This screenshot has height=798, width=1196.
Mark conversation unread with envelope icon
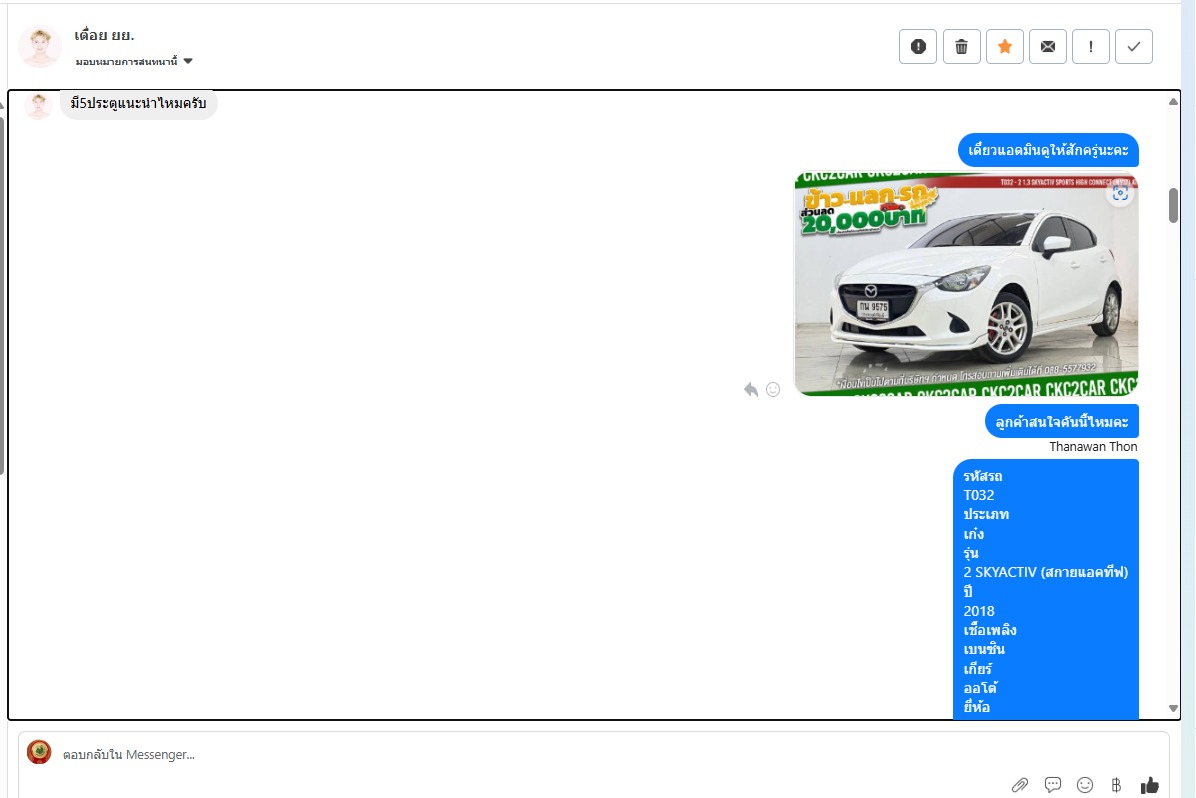tap(1047, 47)
